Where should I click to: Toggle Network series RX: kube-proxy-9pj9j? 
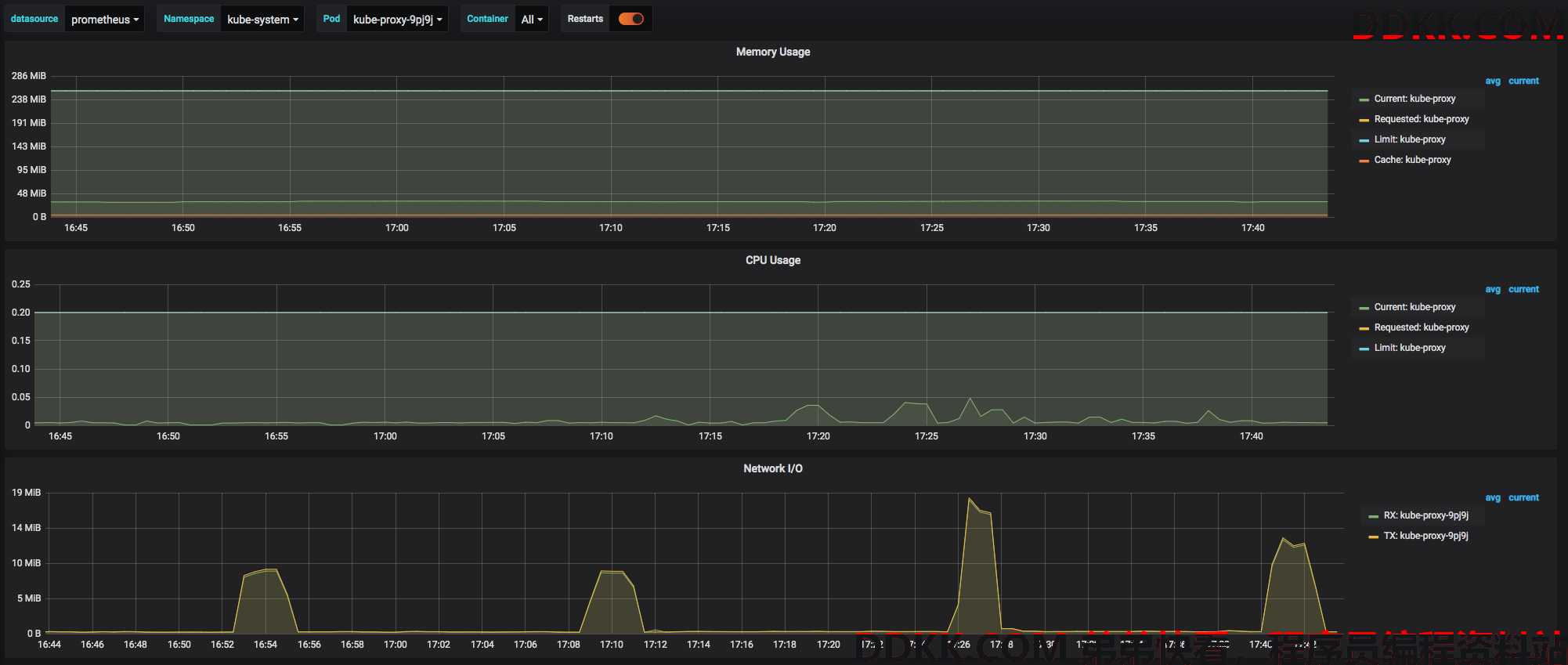[x=1425, y=515]
